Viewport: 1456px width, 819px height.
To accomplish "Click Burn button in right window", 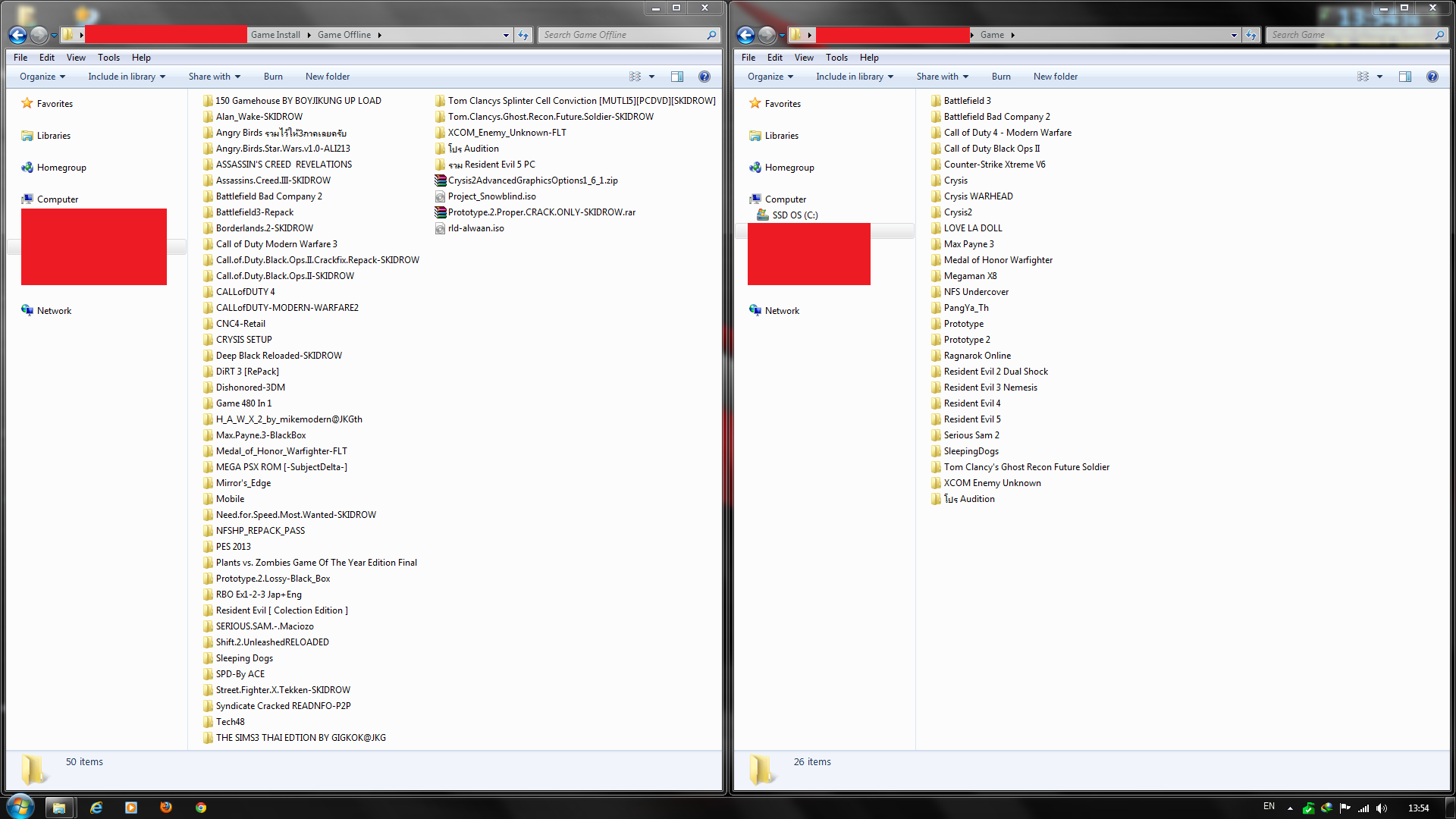I will tap(1001, 77).
